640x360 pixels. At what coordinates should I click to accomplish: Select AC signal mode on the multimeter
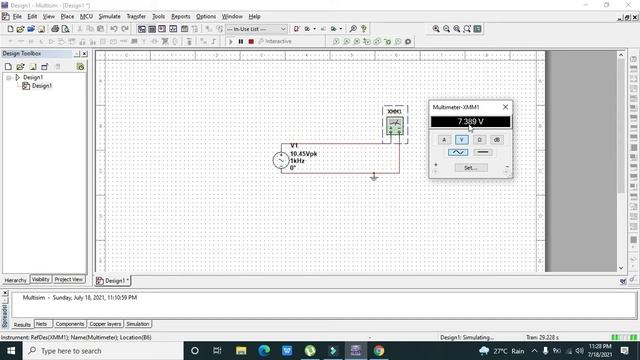pos(458,152)
